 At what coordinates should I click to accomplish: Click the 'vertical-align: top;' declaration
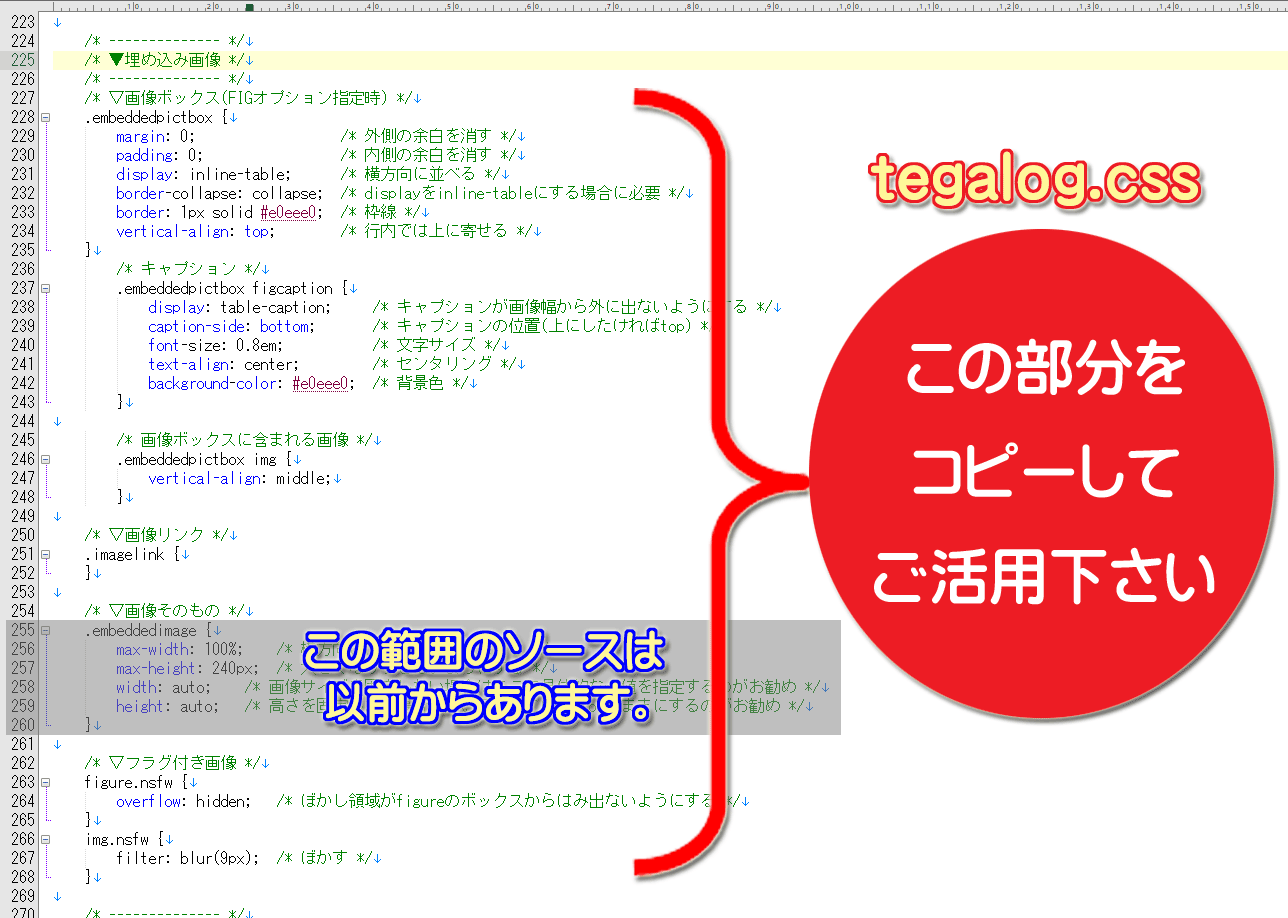click(195, 232)
